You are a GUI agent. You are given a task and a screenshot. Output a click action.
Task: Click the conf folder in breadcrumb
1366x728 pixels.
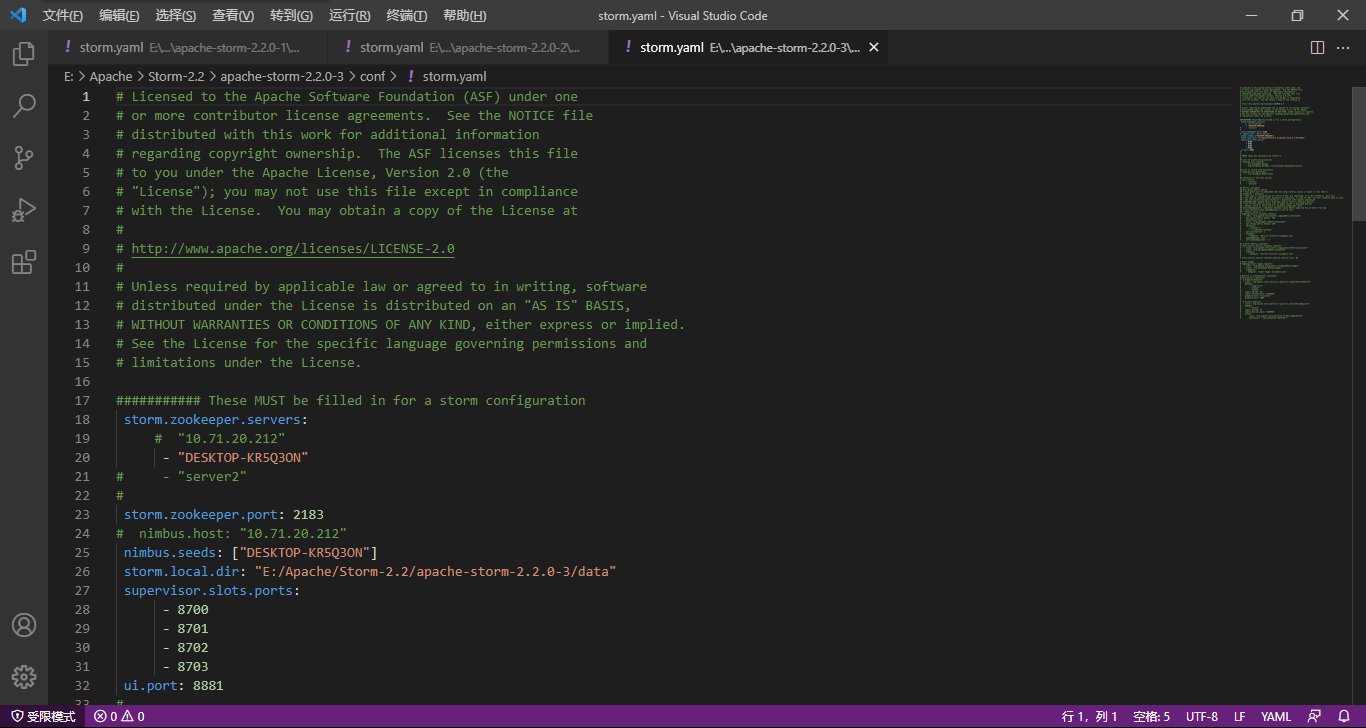(372, 76)
